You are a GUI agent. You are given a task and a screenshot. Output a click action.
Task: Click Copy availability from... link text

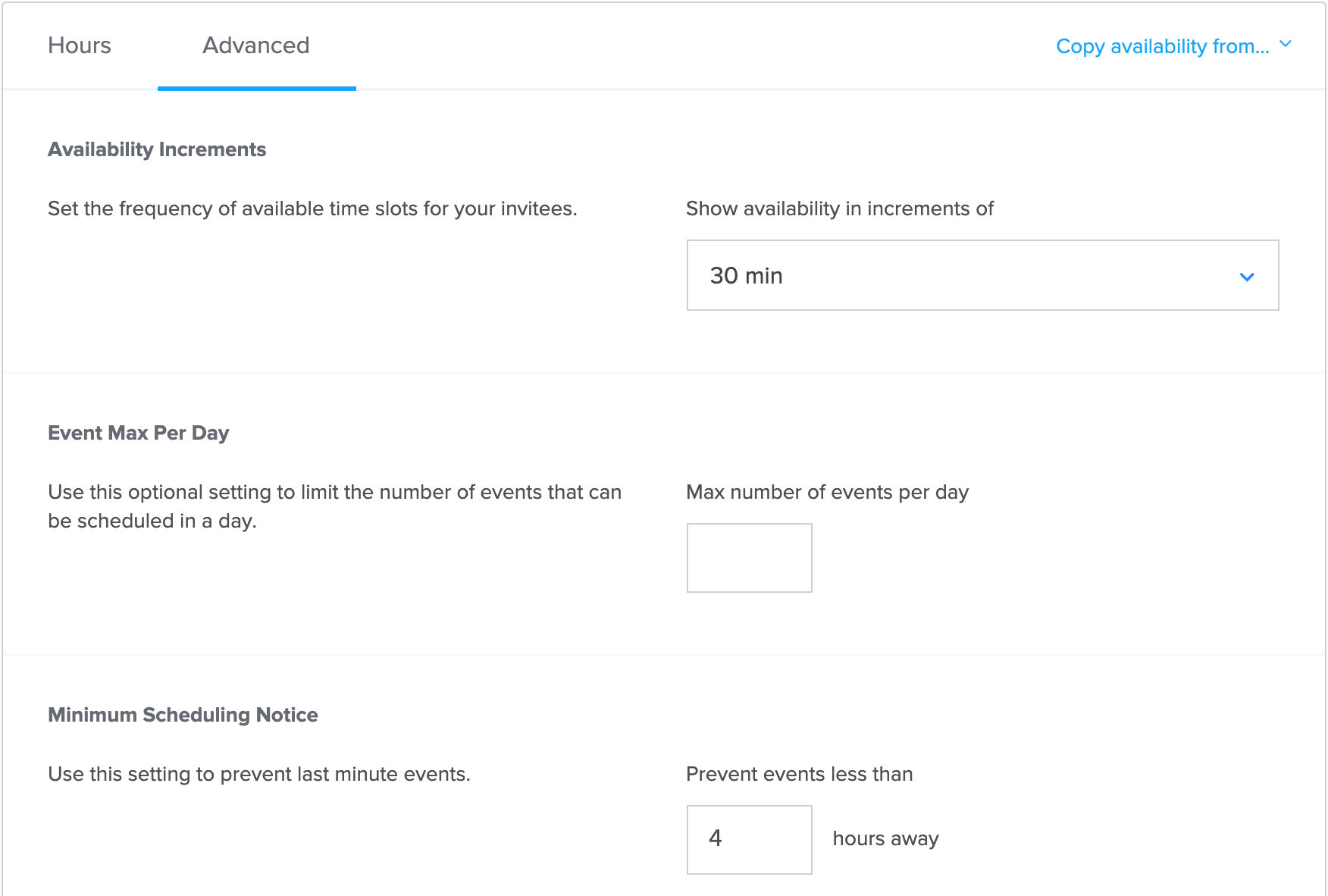coord(1162,45)
